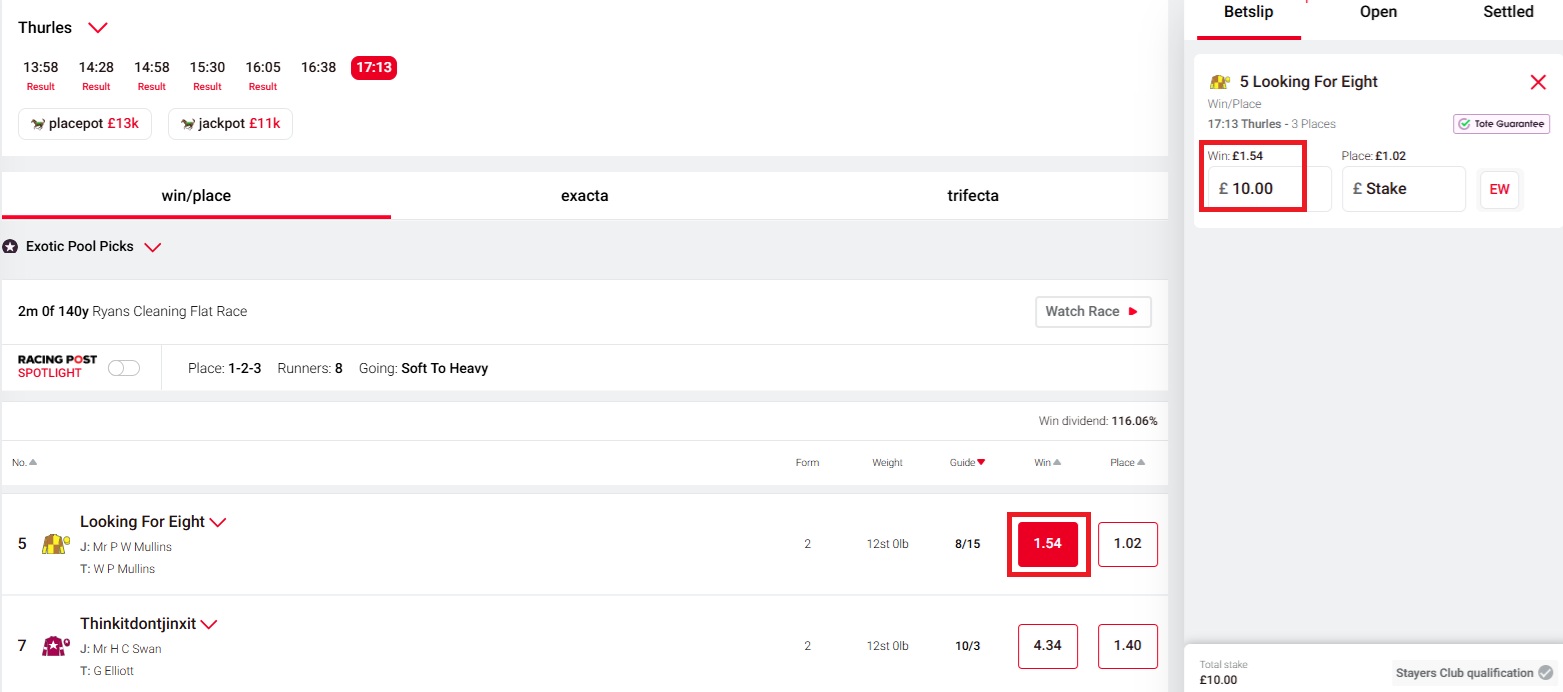1563x692 pixels.
Task: Collapse the Exotic Pool Picks section
Action: (x=152, y=246)
